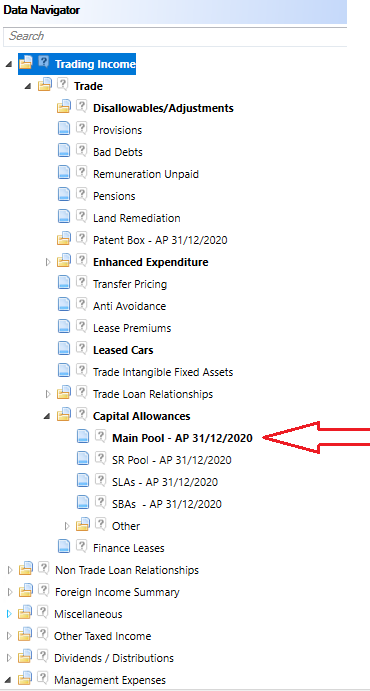Expand Other Taxed Income arrow

point(10,636)
